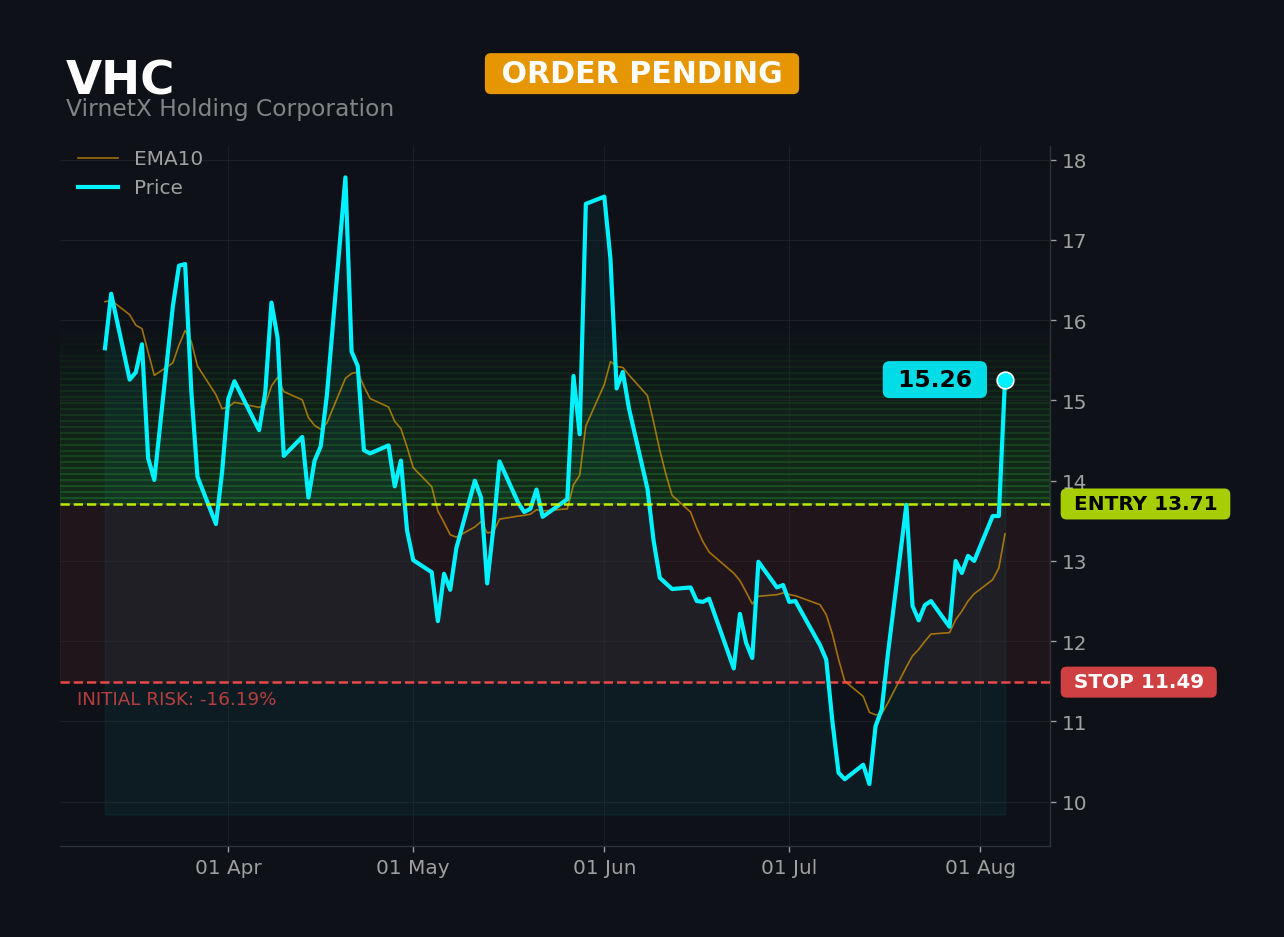This screenshot has height=937, width=1284.
Task: Click the 16 price axis label
Action: tap(1074, 321)
